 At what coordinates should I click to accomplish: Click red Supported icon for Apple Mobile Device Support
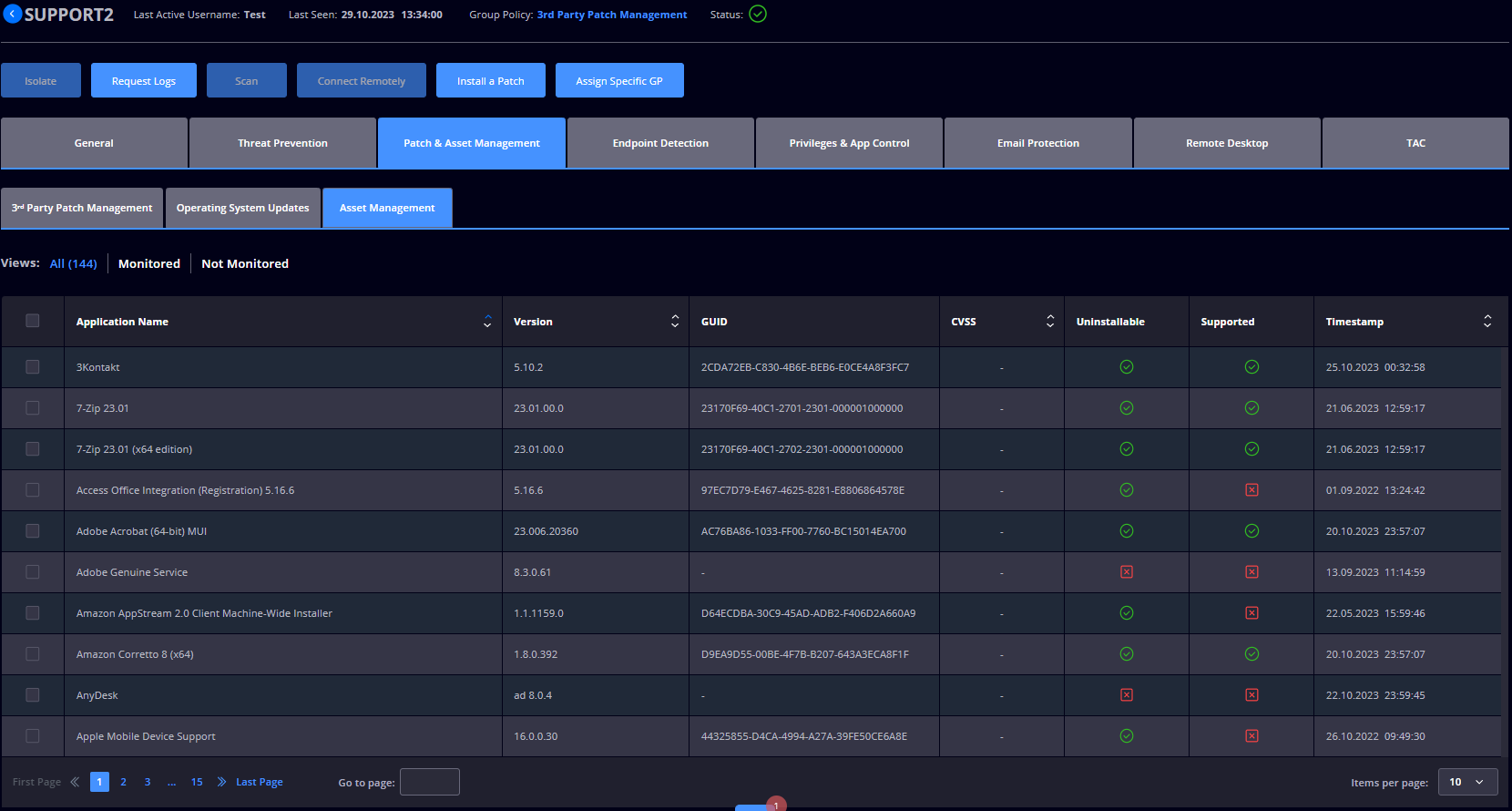pos(1251,736)
